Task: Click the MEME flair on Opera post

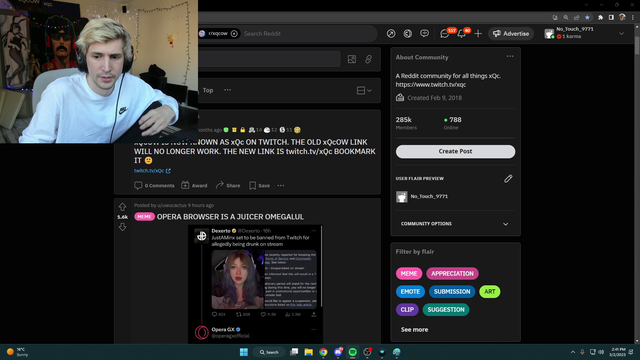Action: (144, 217)
